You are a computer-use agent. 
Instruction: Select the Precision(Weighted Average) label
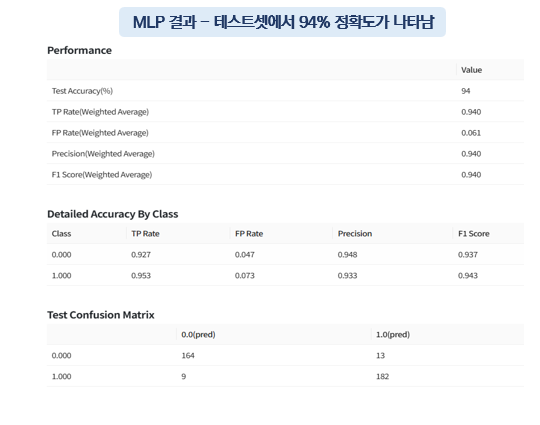tap(103, 154)
